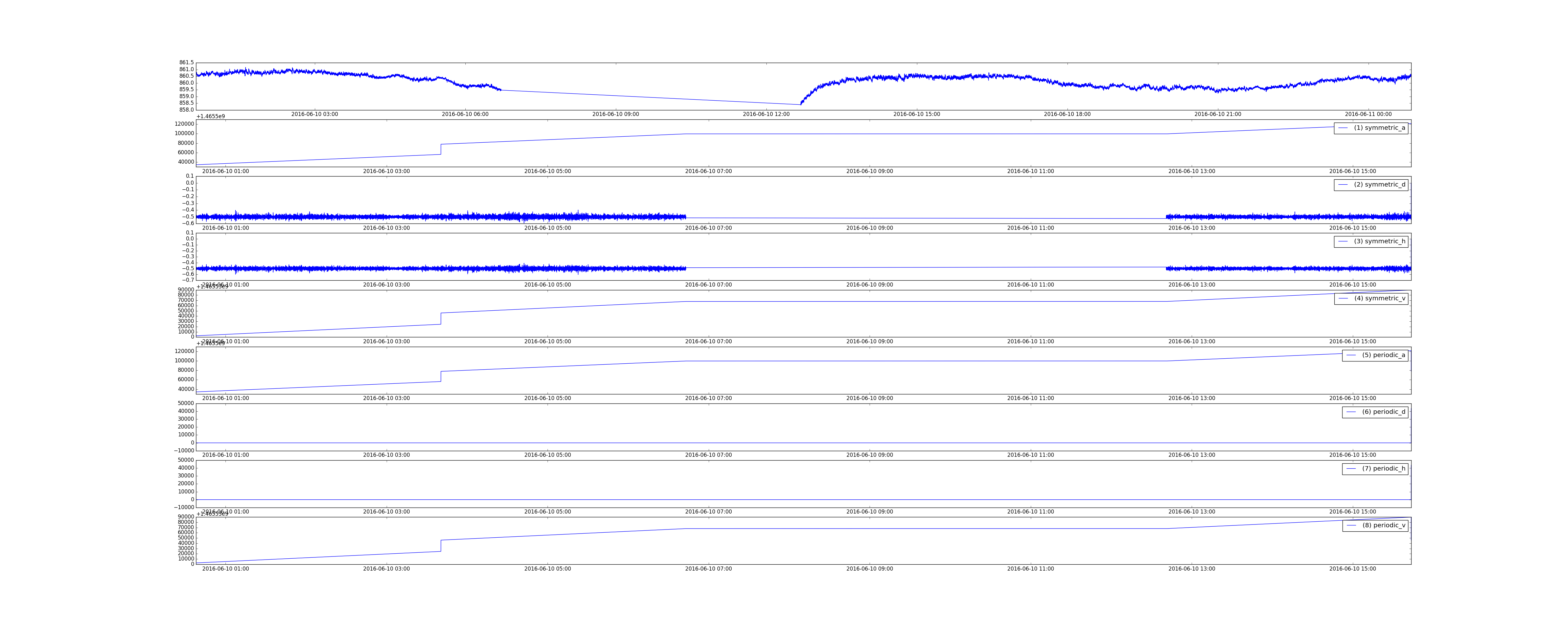Click the (8) periodic_v legend entry
Image resolution: width=1568 pixels, height=627 pixels.
1375,525
